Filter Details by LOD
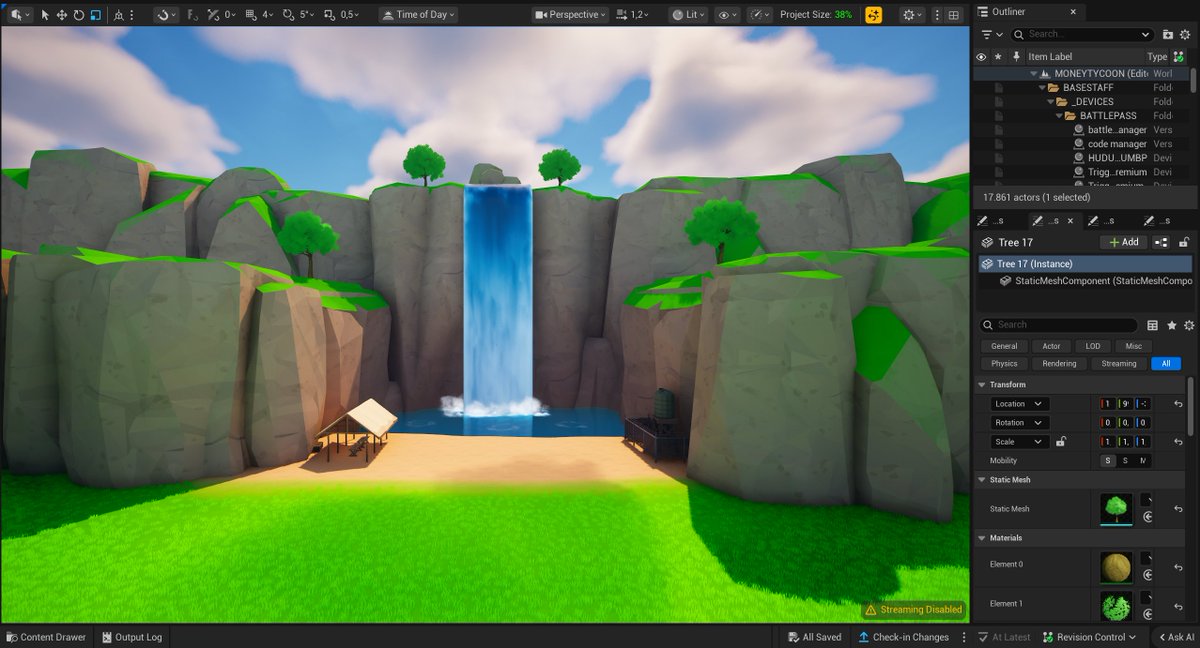Image resolution: width=1200 pixels, height=648 pixels. (1093, 346)
